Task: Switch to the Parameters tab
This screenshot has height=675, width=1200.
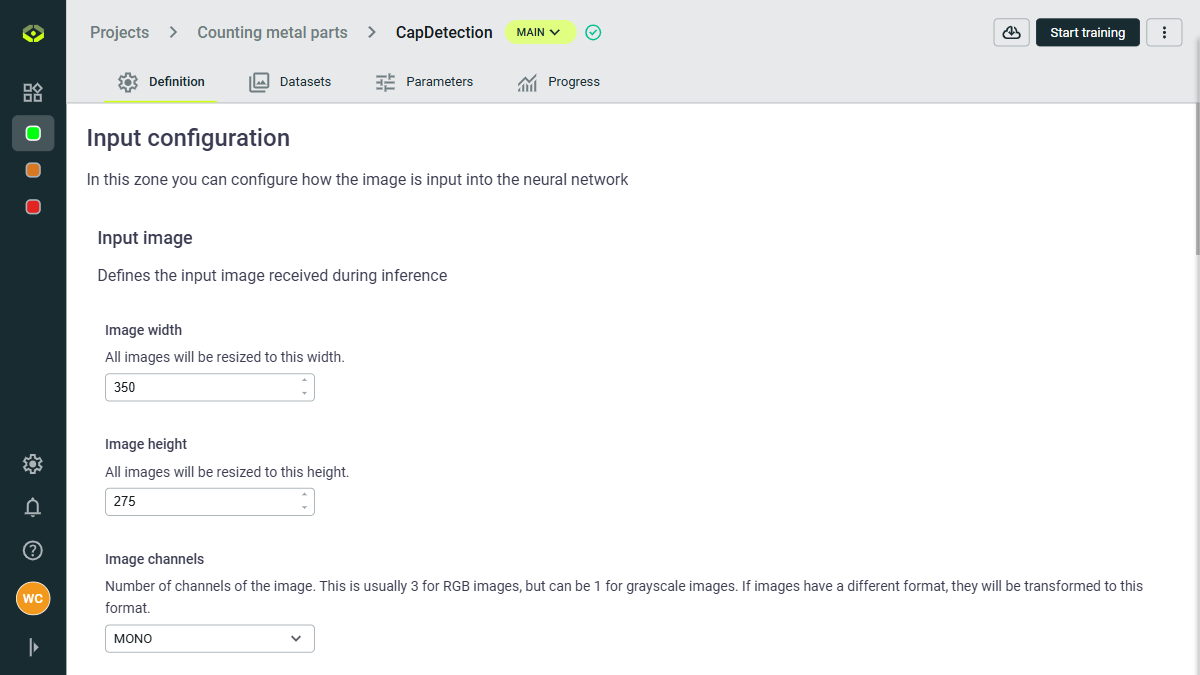Action: pos(424,82)
